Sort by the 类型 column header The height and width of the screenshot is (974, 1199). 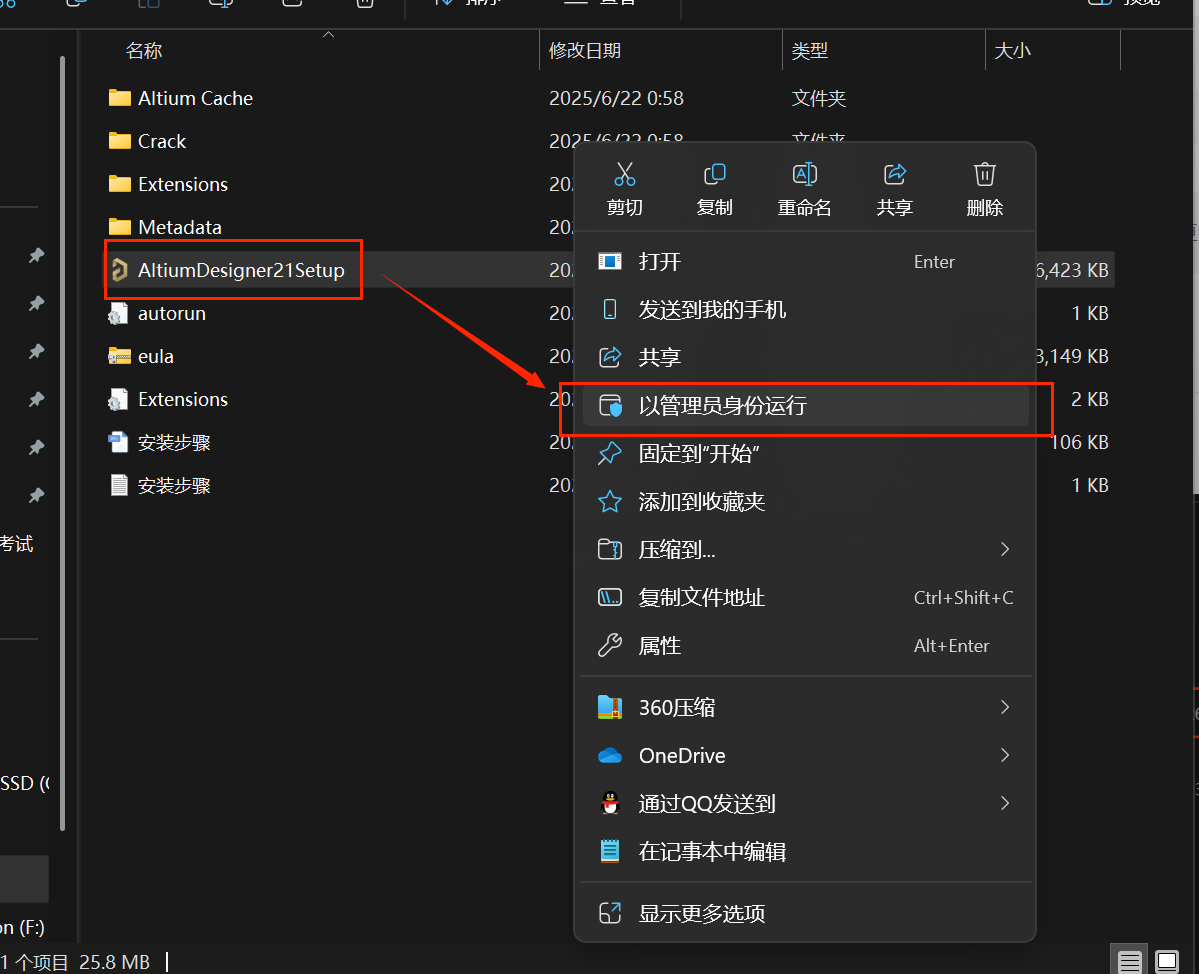click(809, 50)
